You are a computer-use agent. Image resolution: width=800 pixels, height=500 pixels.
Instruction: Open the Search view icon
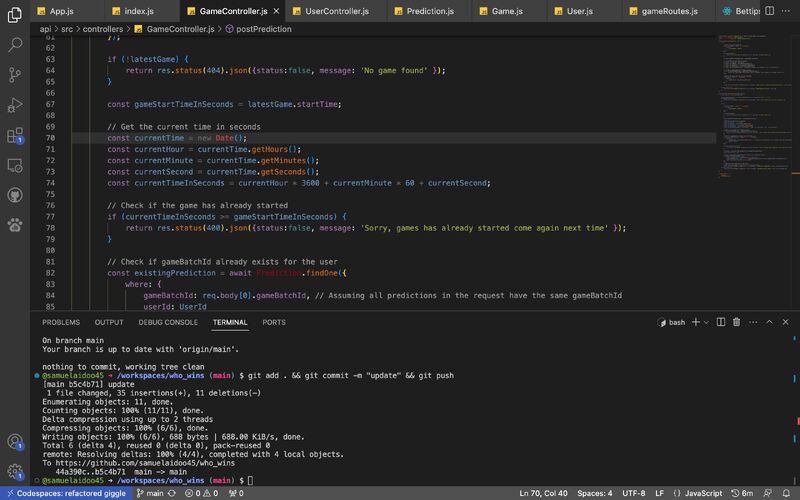click(15, 45)
